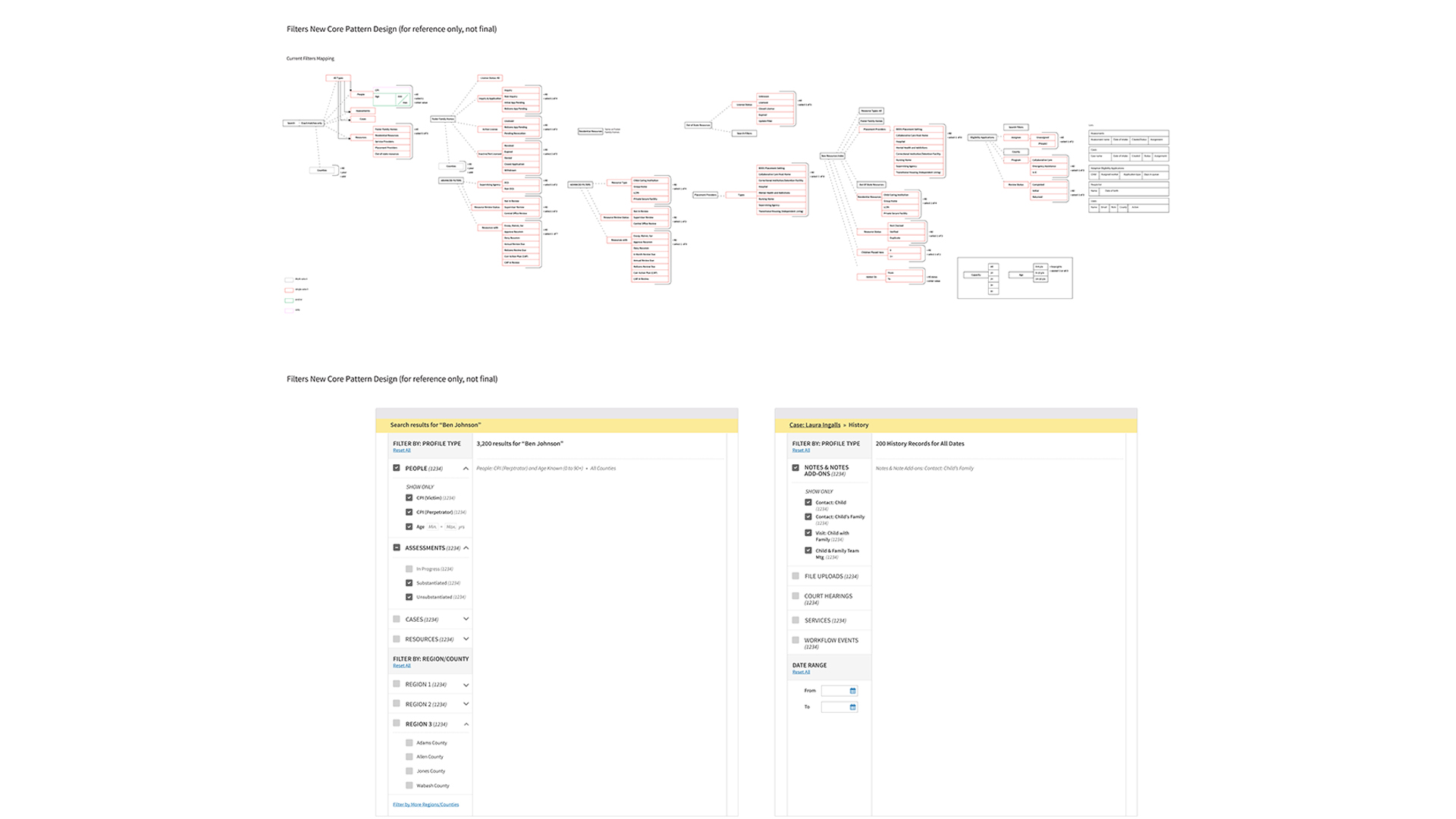Screen dimensions: 1456x819
Task: Click '200 History Records for All Dates' heading
Action: [x=920, y=444]
